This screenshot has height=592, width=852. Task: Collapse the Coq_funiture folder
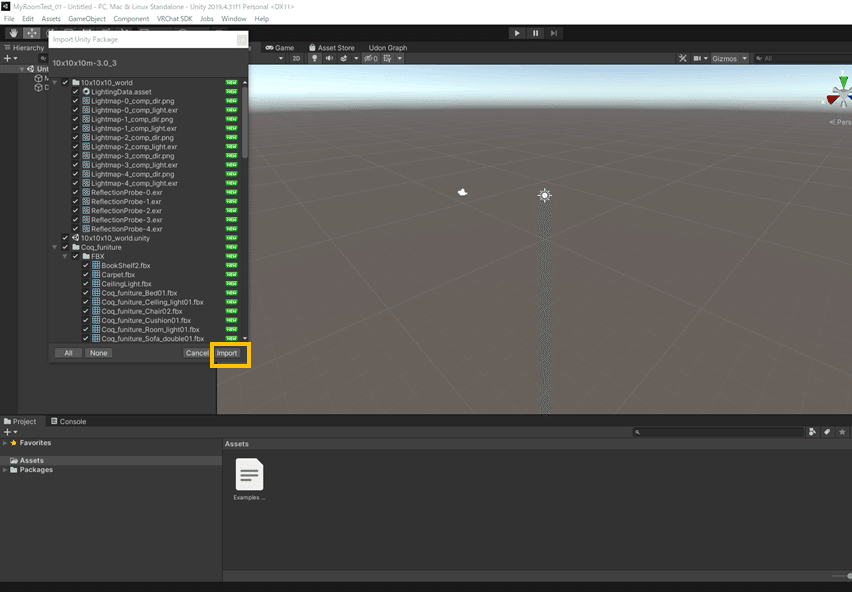point(55,247)
